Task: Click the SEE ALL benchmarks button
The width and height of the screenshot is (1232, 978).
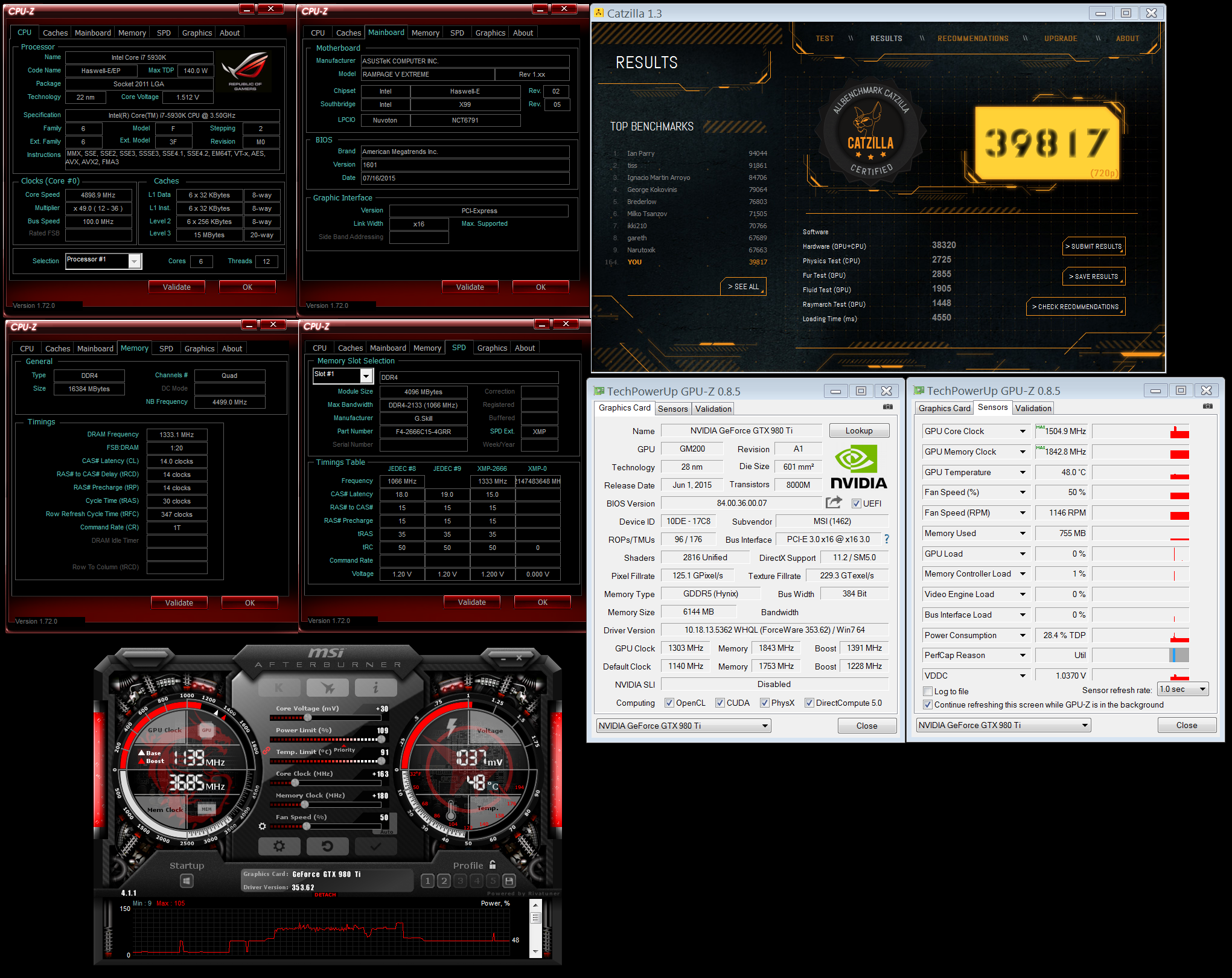Action: click(x=743, y=287)
